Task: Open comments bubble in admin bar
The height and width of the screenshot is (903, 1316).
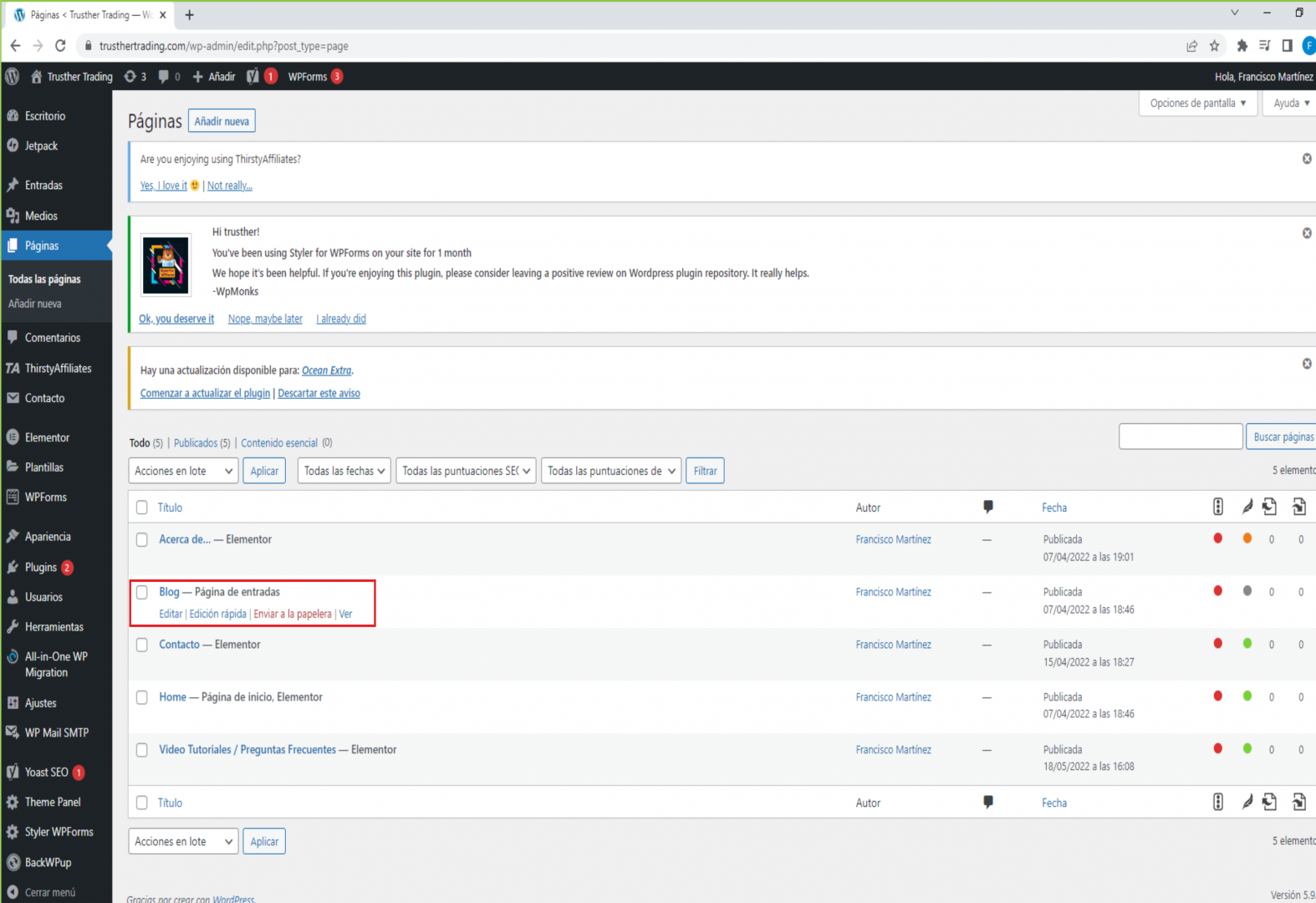Action: coord(169,76)
